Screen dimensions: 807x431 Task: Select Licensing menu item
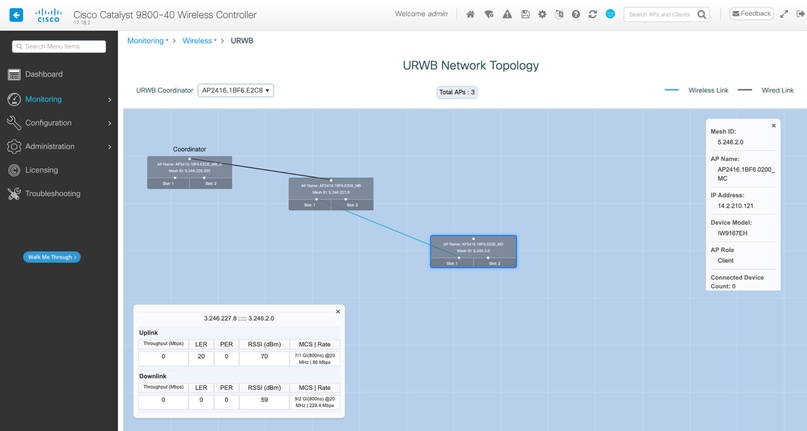[42, 170]
